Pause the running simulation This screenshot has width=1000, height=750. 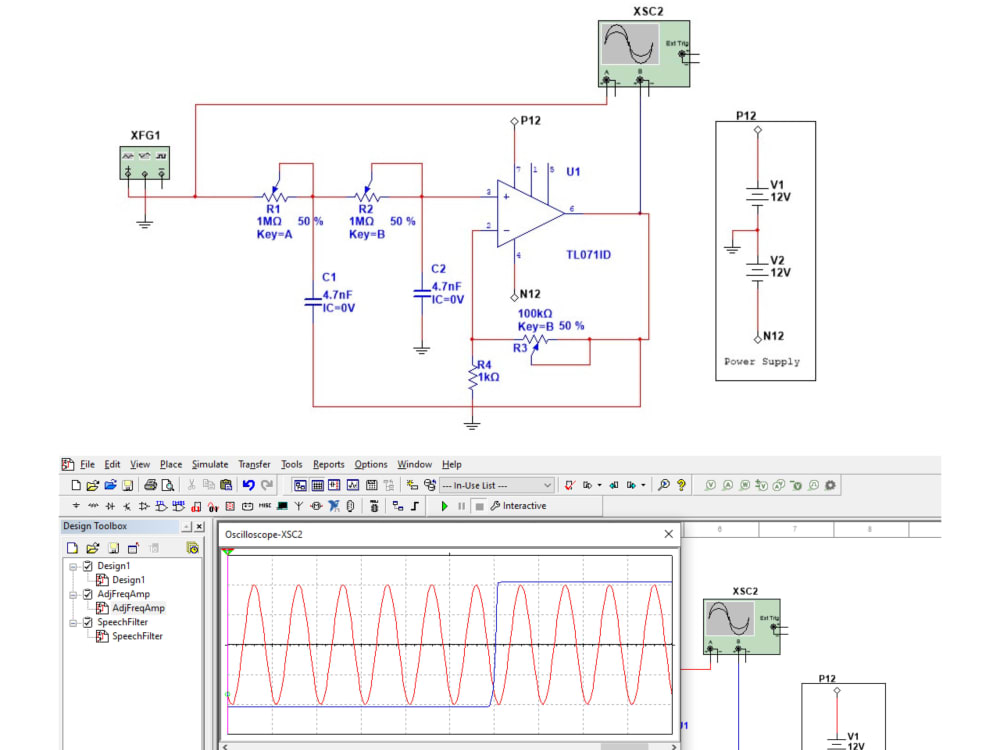(x=462, y=506)
